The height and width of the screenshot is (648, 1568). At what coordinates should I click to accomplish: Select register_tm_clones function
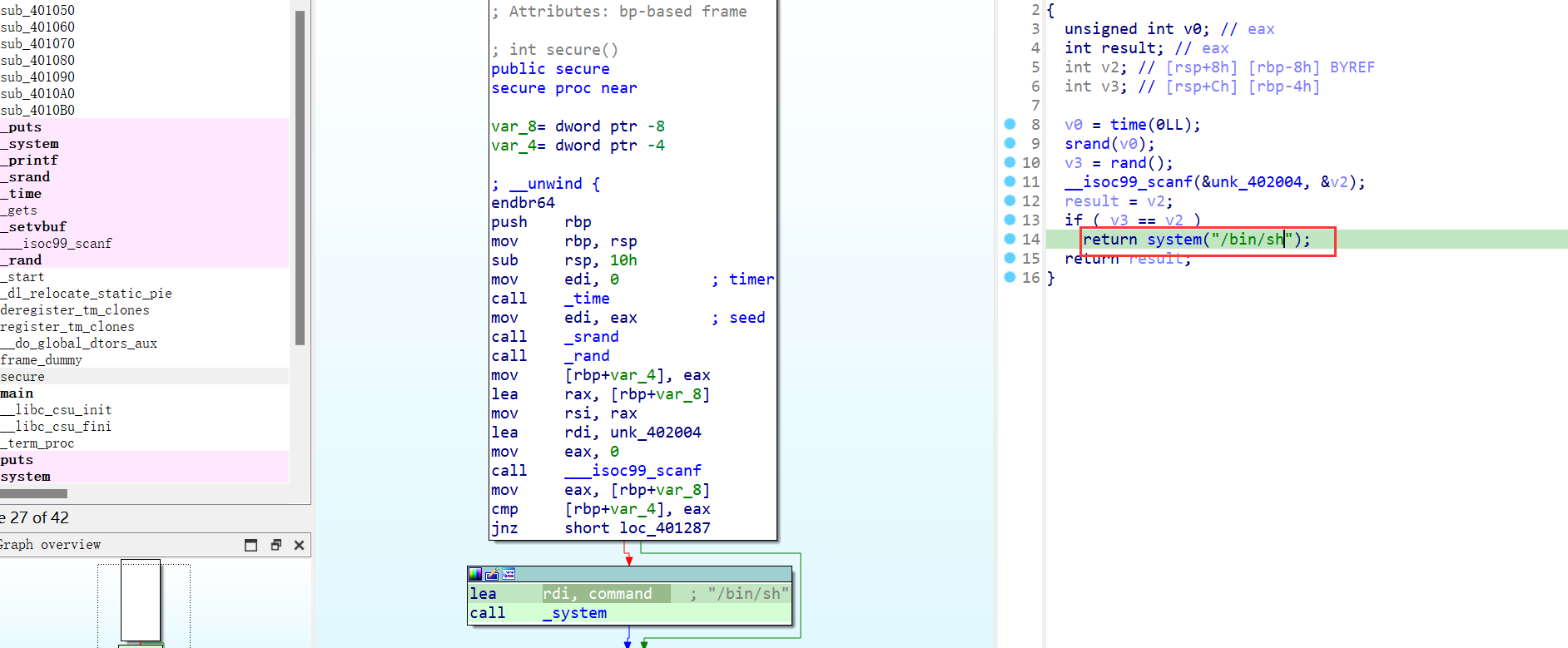click(x=144, y=326)
